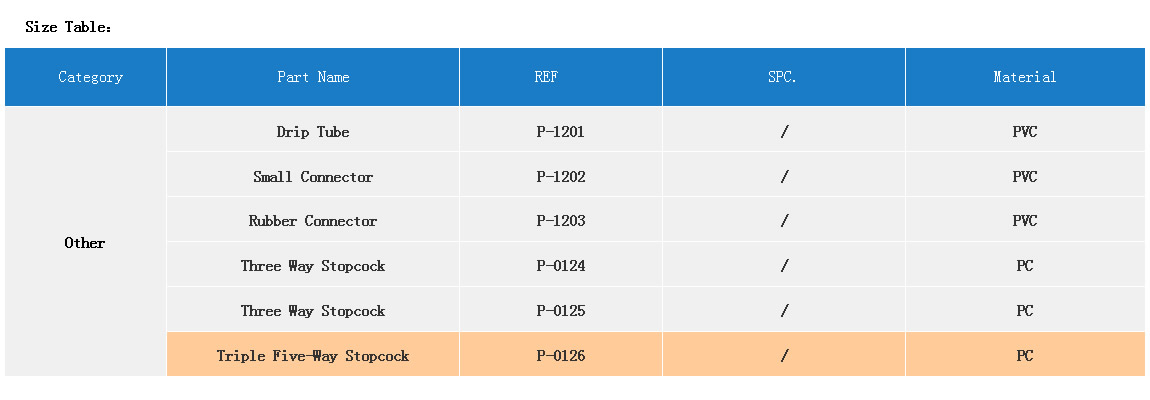This screenshot has height=400, width=1150.
Task: Click the Size Table heading text
Action: (x=68, y=27)
